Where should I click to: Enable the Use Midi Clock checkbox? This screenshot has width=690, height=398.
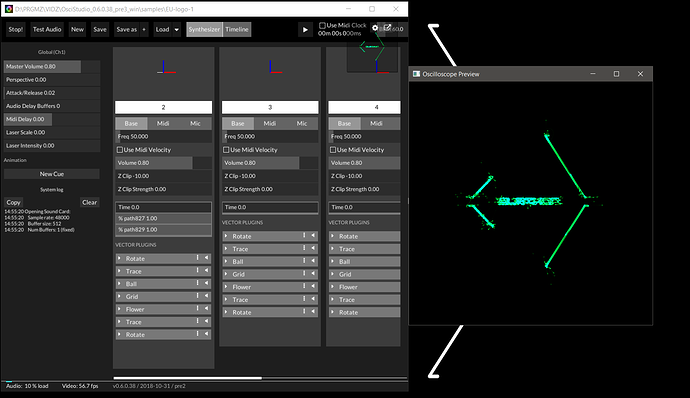(322, 26)
